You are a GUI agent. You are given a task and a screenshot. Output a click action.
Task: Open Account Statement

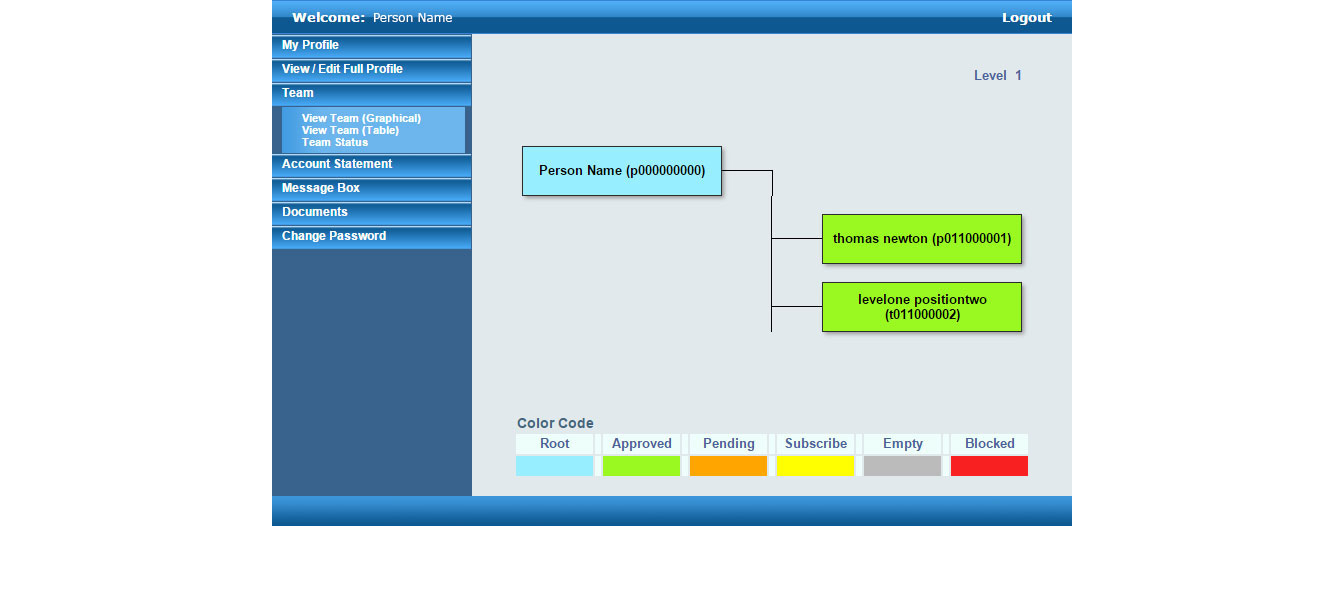[x=337, y=164]
